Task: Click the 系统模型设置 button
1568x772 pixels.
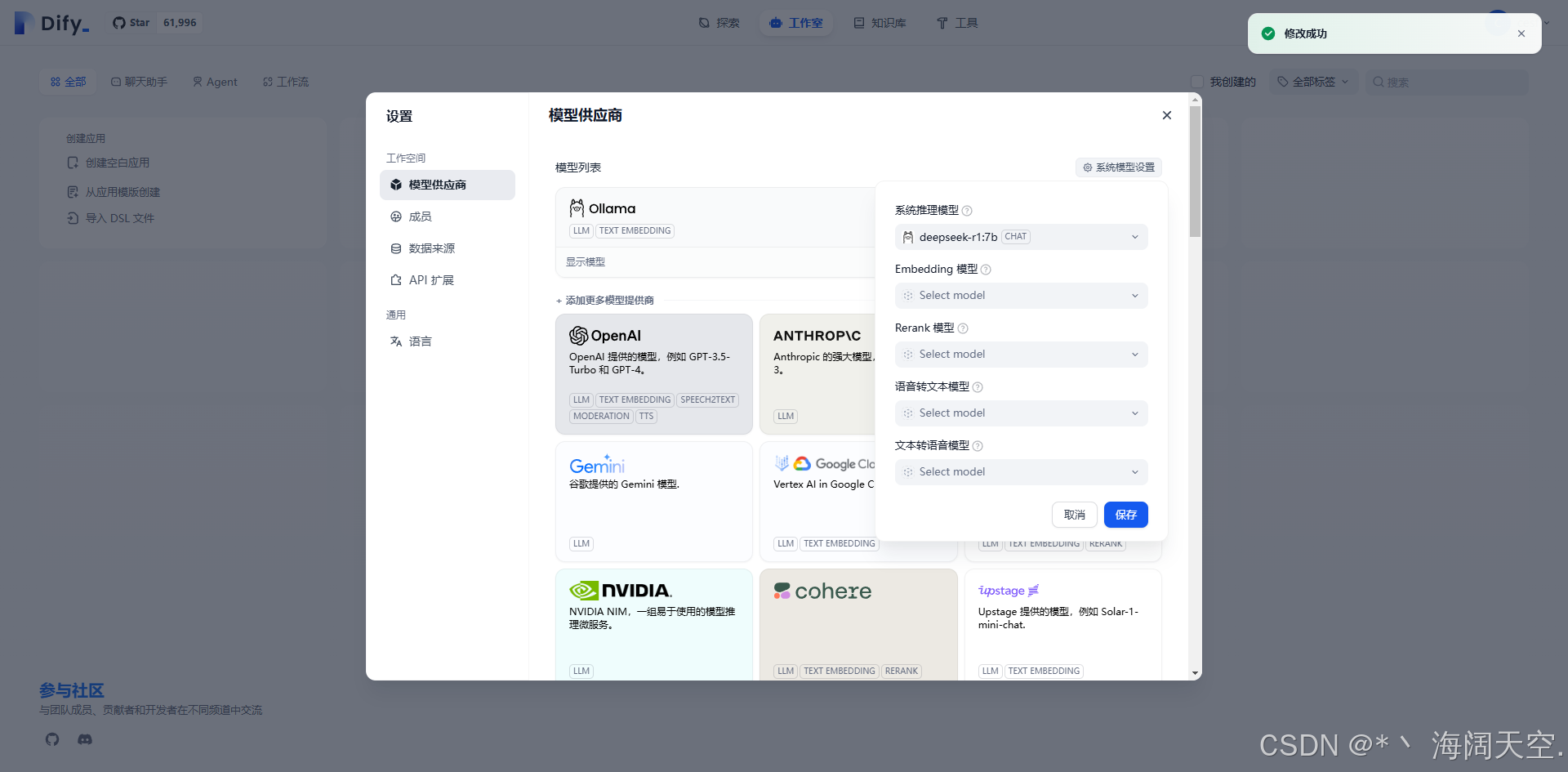Action: pyautogui.click(x=1119, y=167)
